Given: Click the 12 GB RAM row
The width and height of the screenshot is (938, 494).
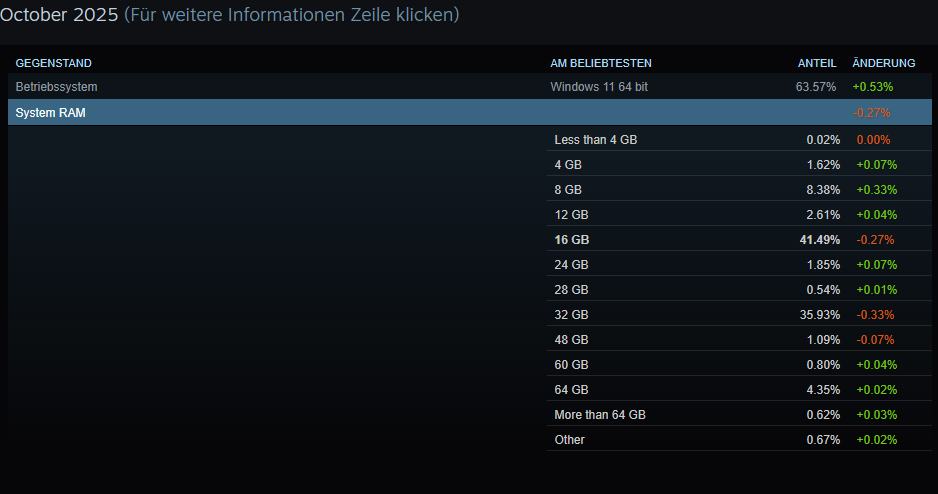Looking at the screenshot, I should [x=571, y=215].
